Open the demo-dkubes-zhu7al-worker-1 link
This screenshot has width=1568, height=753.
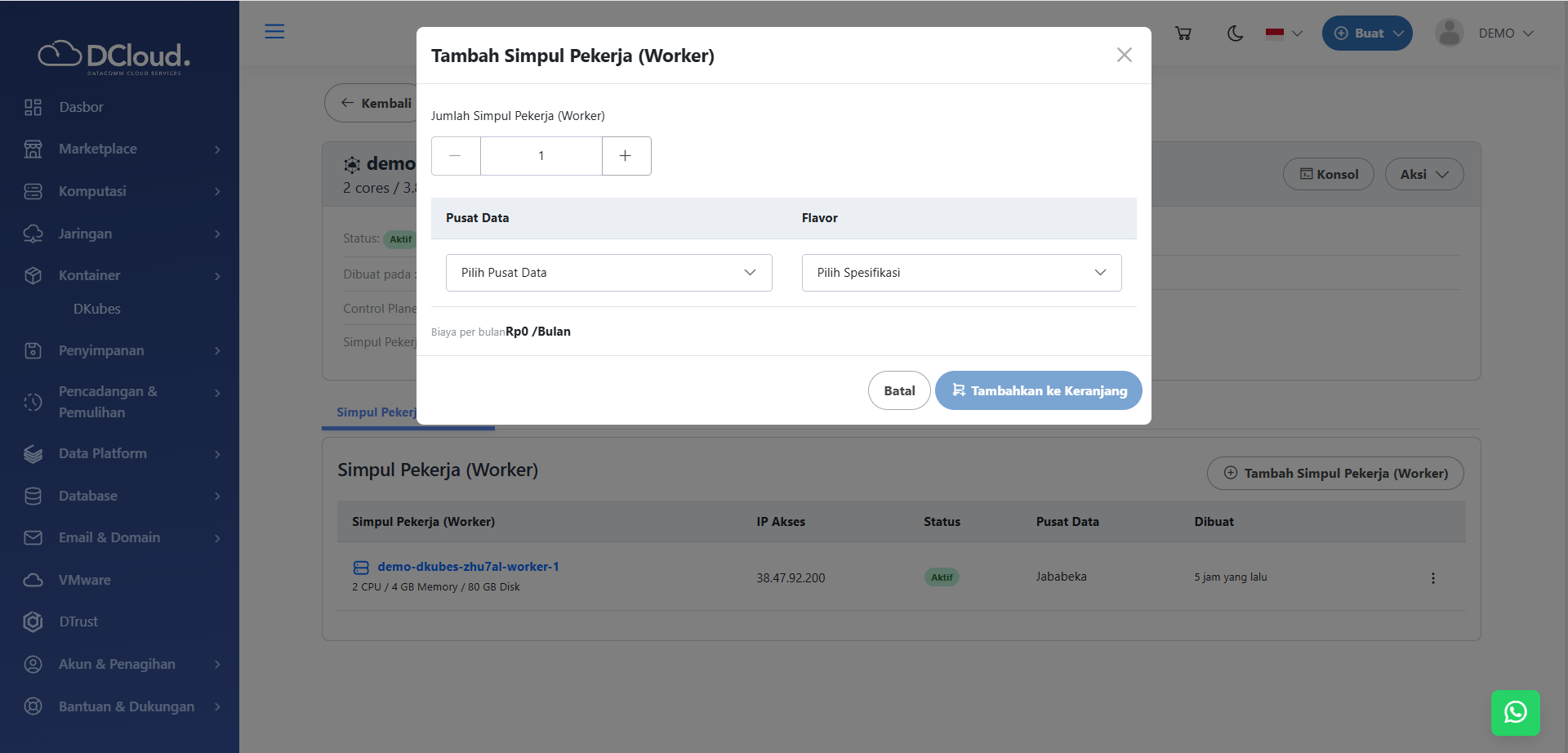click(468, 567)
